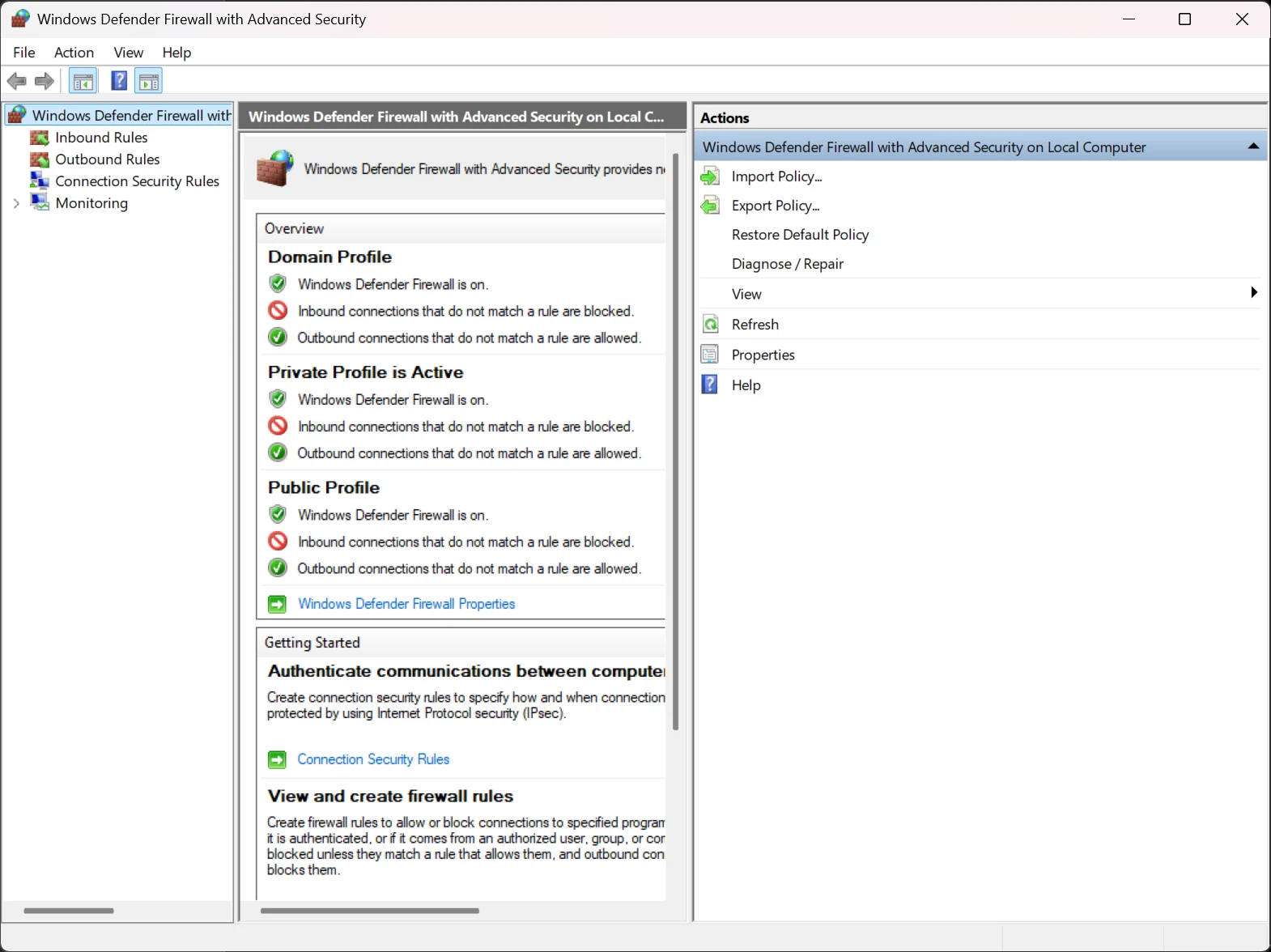Open the Action menu
Viewport: 1271px width, 952px height.
tap(74, 53)
